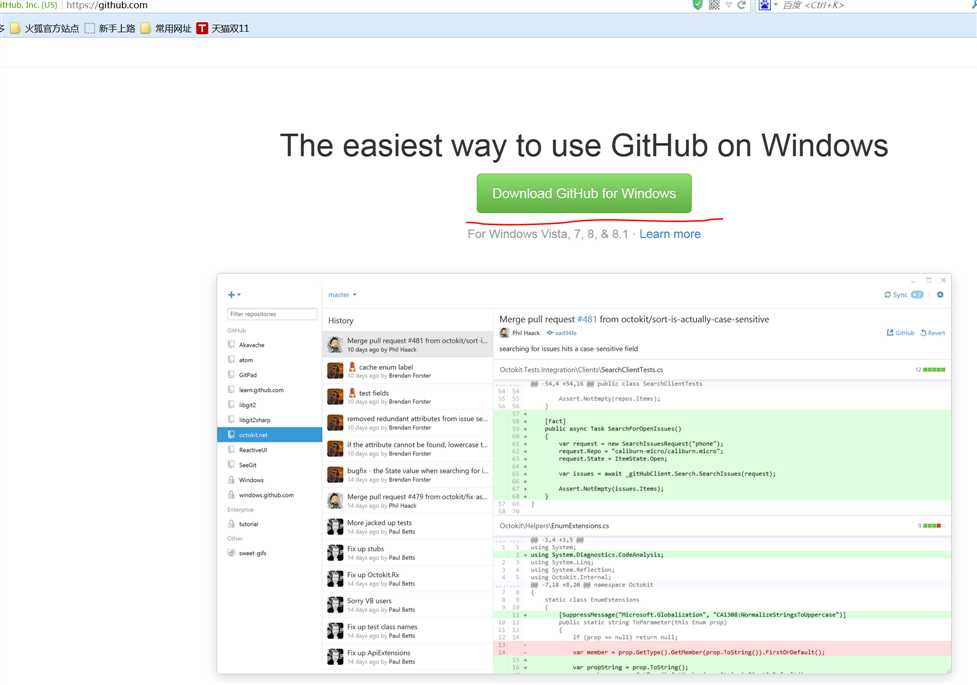
Task: Select commit Merge pull request #481
Action: point(408,345)
